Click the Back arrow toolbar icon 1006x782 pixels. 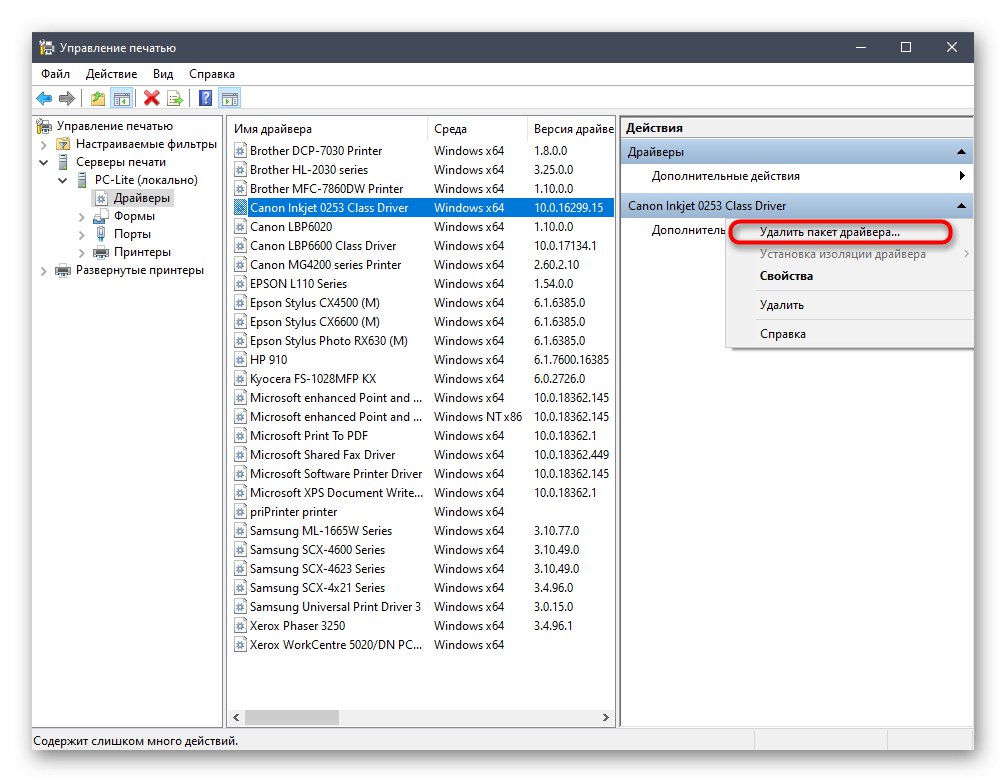click(x=44, y=98)
